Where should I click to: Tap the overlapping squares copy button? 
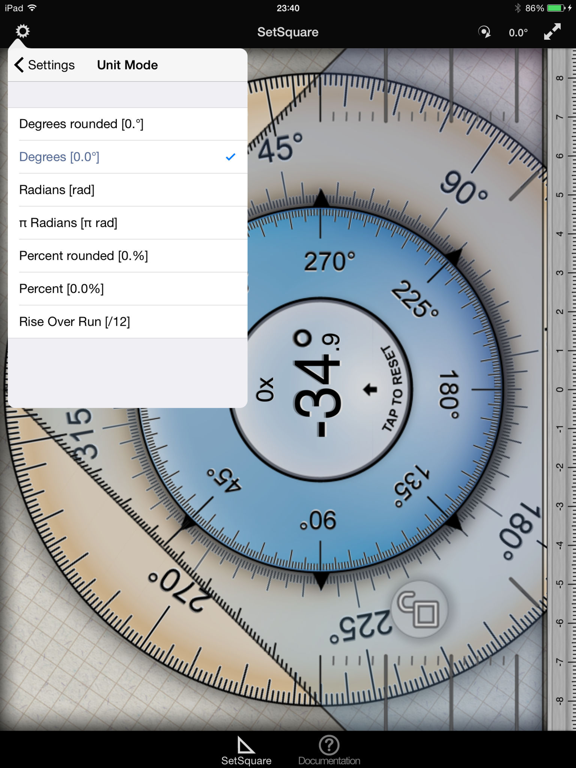[x=419, y=609]
